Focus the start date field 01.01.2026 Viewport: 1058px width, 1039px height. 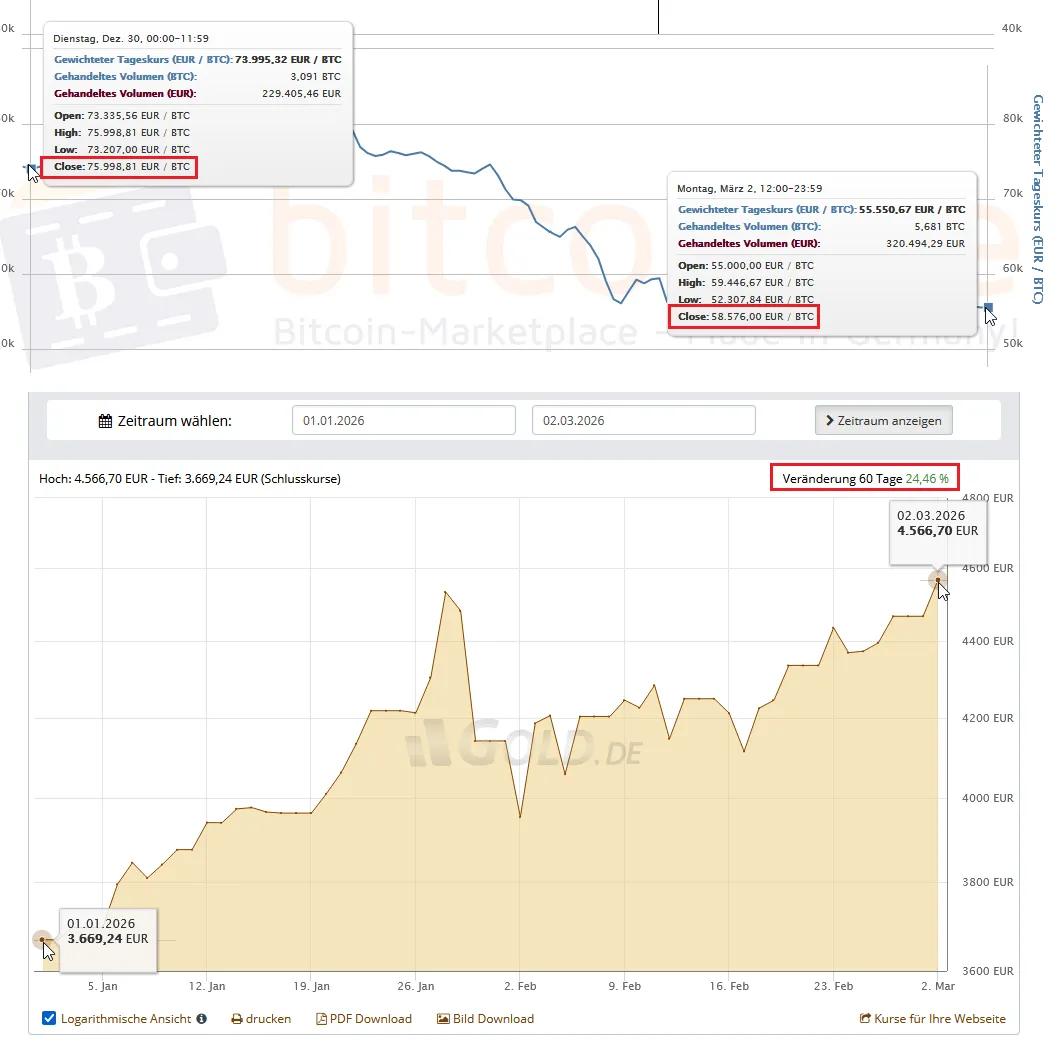[x=403, y=421]
